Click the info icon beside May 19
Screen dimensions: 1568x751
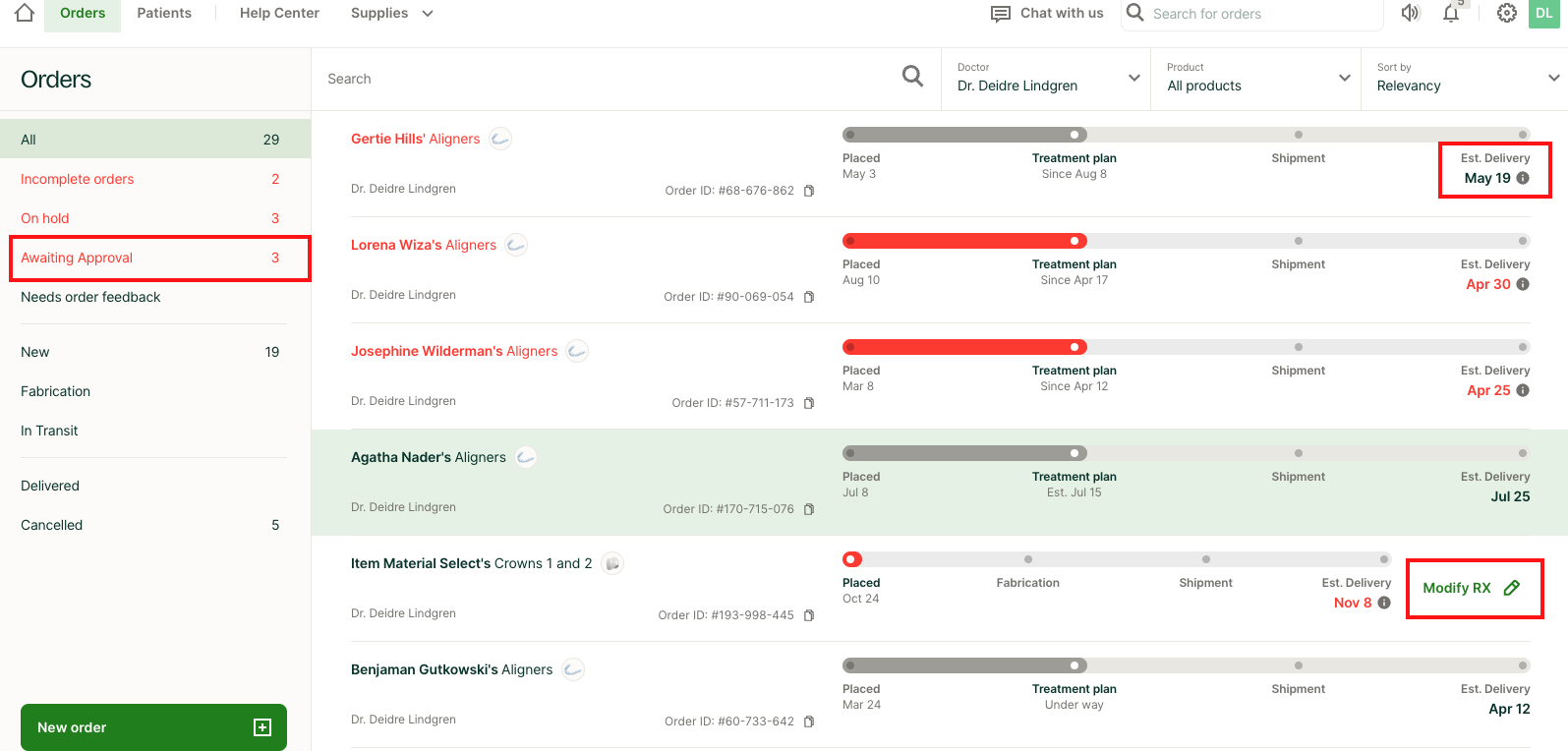click(x=1523, y=178)
